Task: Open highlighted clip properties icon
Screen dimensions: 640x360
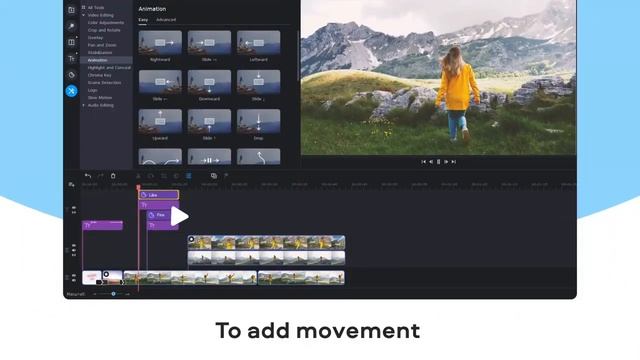Action: [189, 176]
